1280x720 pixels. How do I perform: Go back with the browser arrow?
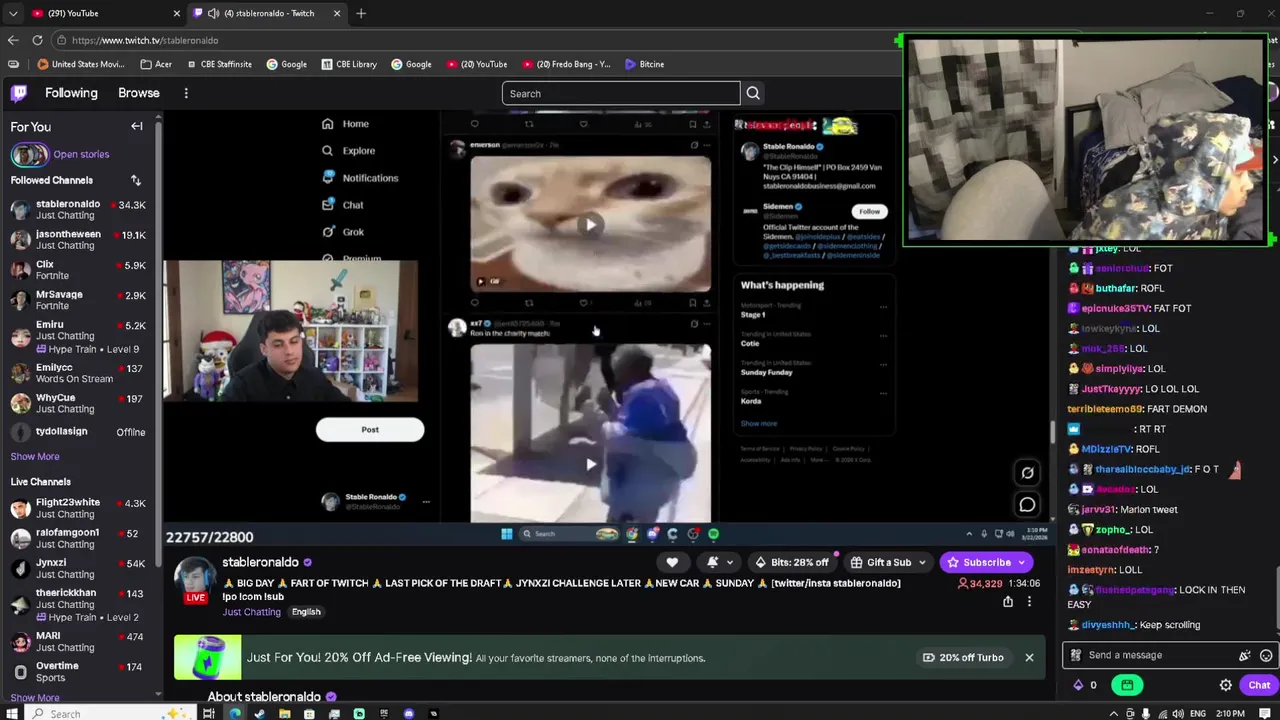pos(13,40)
